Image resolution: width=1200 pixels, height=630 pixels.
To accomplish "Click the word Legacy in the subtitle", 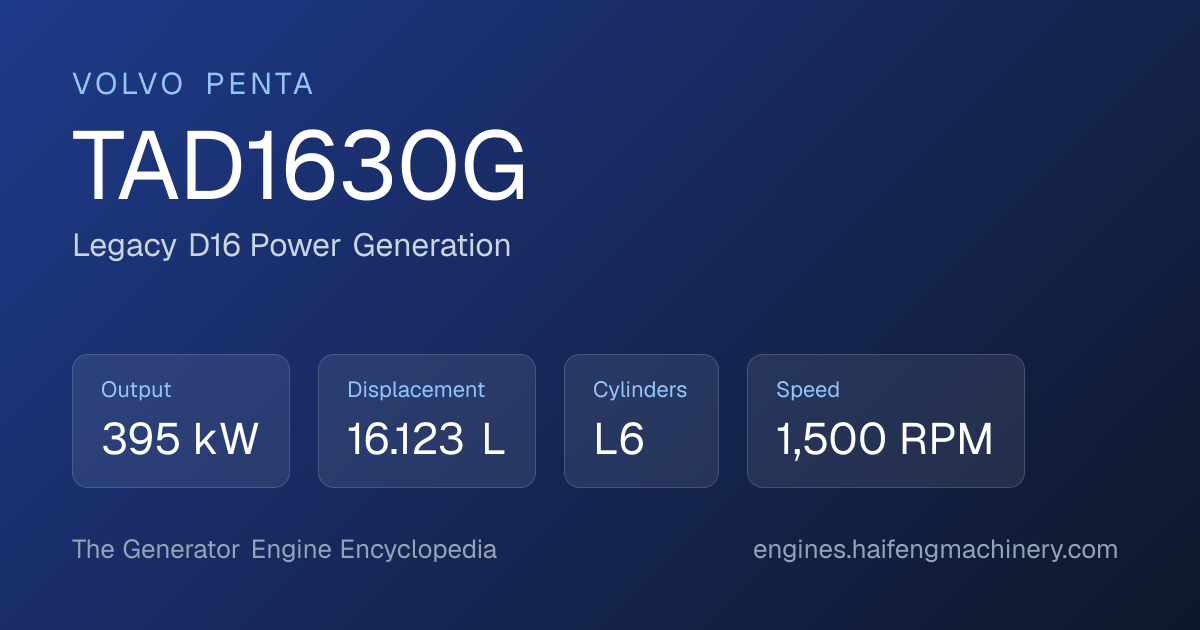I will tap(125, 246).
